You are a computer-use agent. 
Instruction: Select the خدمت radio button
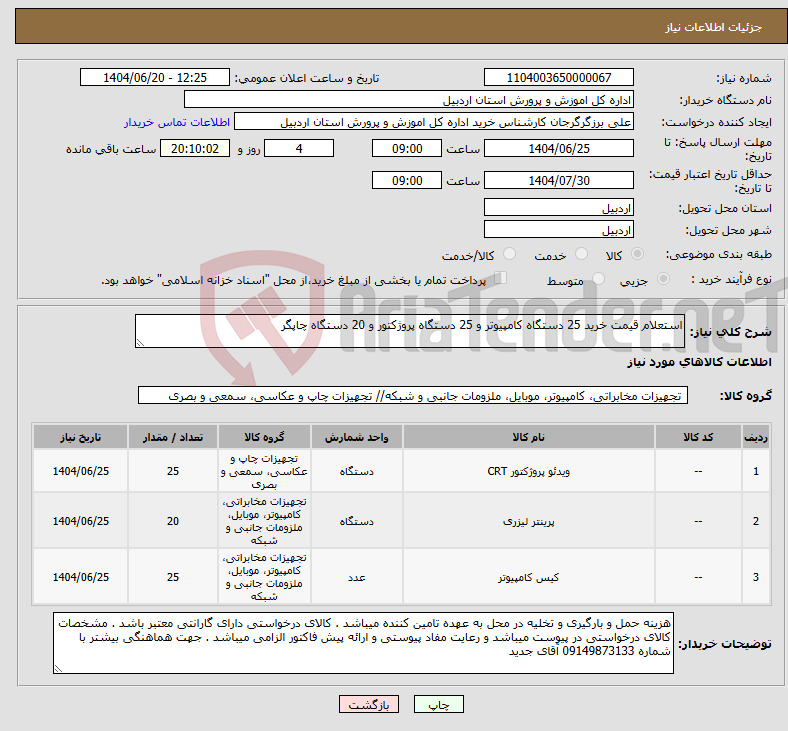(581, 254)
